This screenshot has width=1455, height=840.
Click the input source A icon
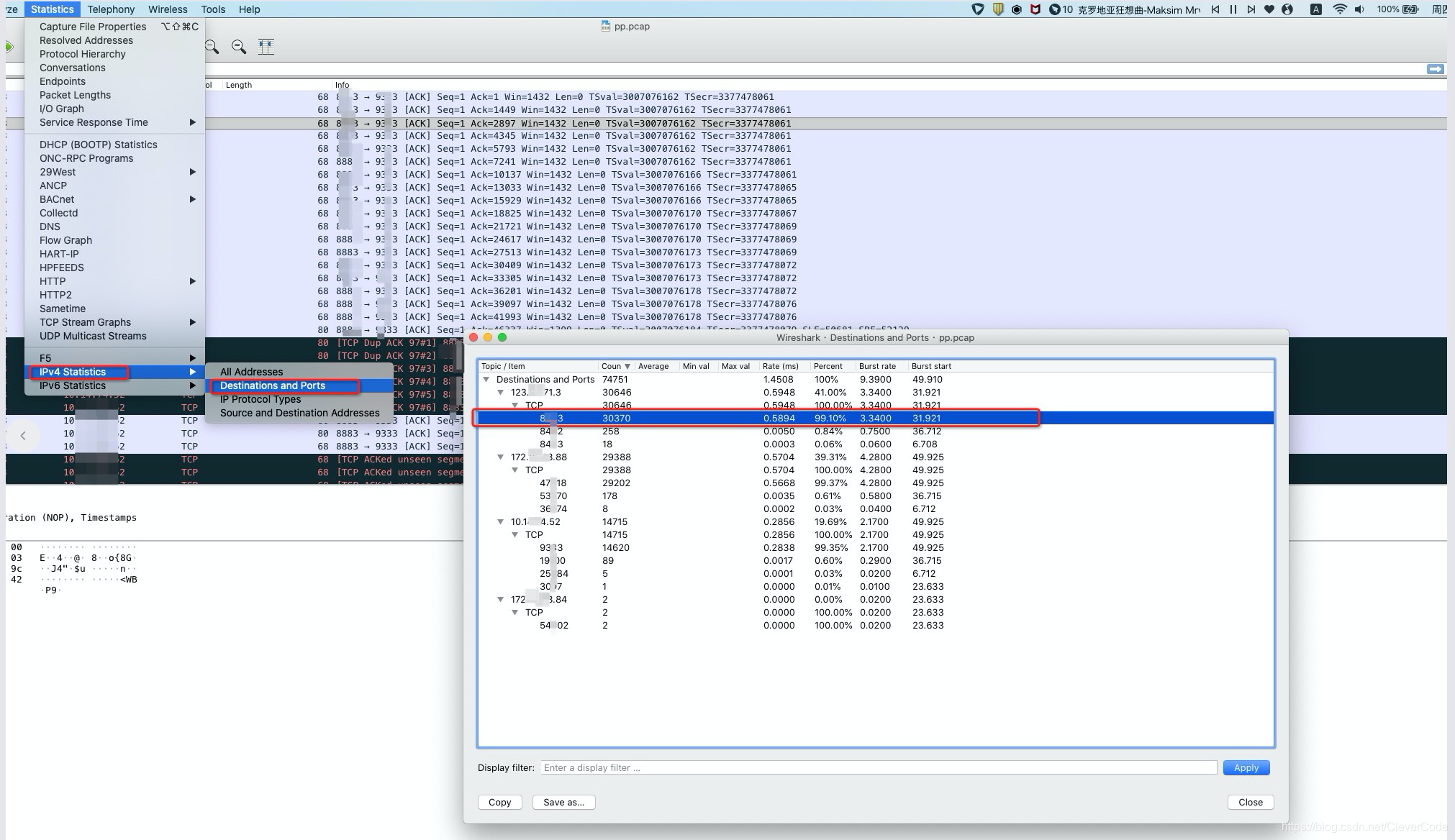[x=1315, y=9]
